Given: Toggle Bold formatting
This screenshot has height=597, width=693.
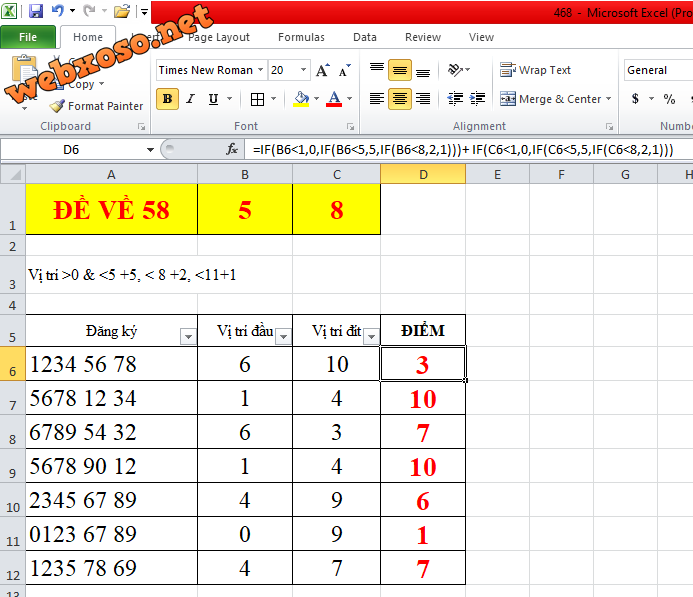Looking at the screenshot, I should pos(167,99).
